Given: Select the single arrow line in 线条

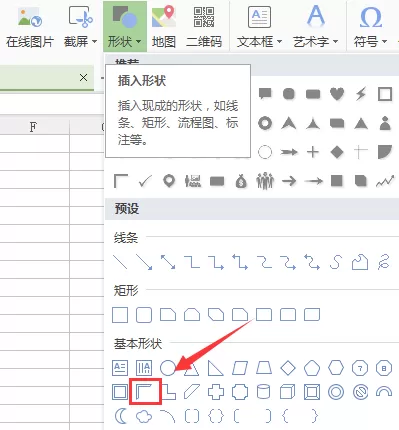Looking at the screenshot, I should (x=144, y=262).
